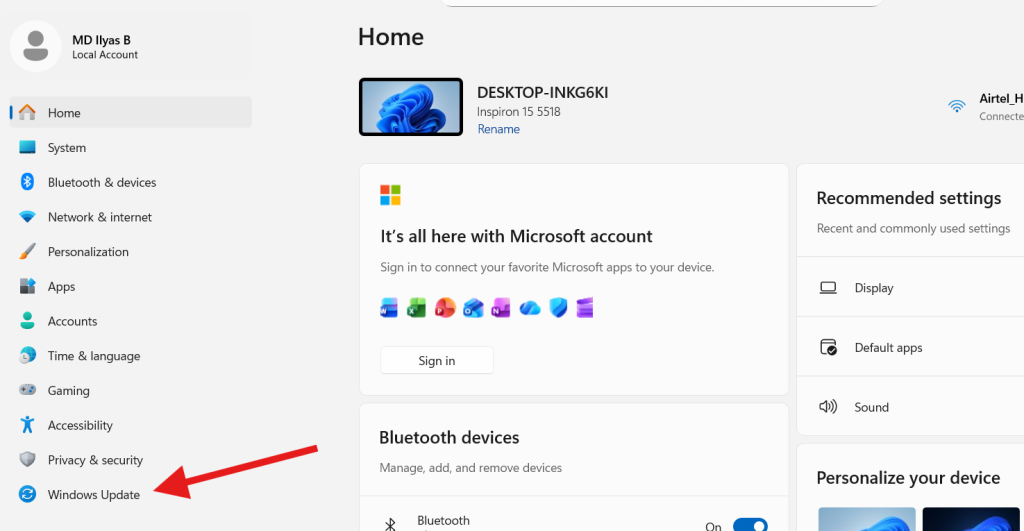Click the Default apps icon

pos(828,347)
